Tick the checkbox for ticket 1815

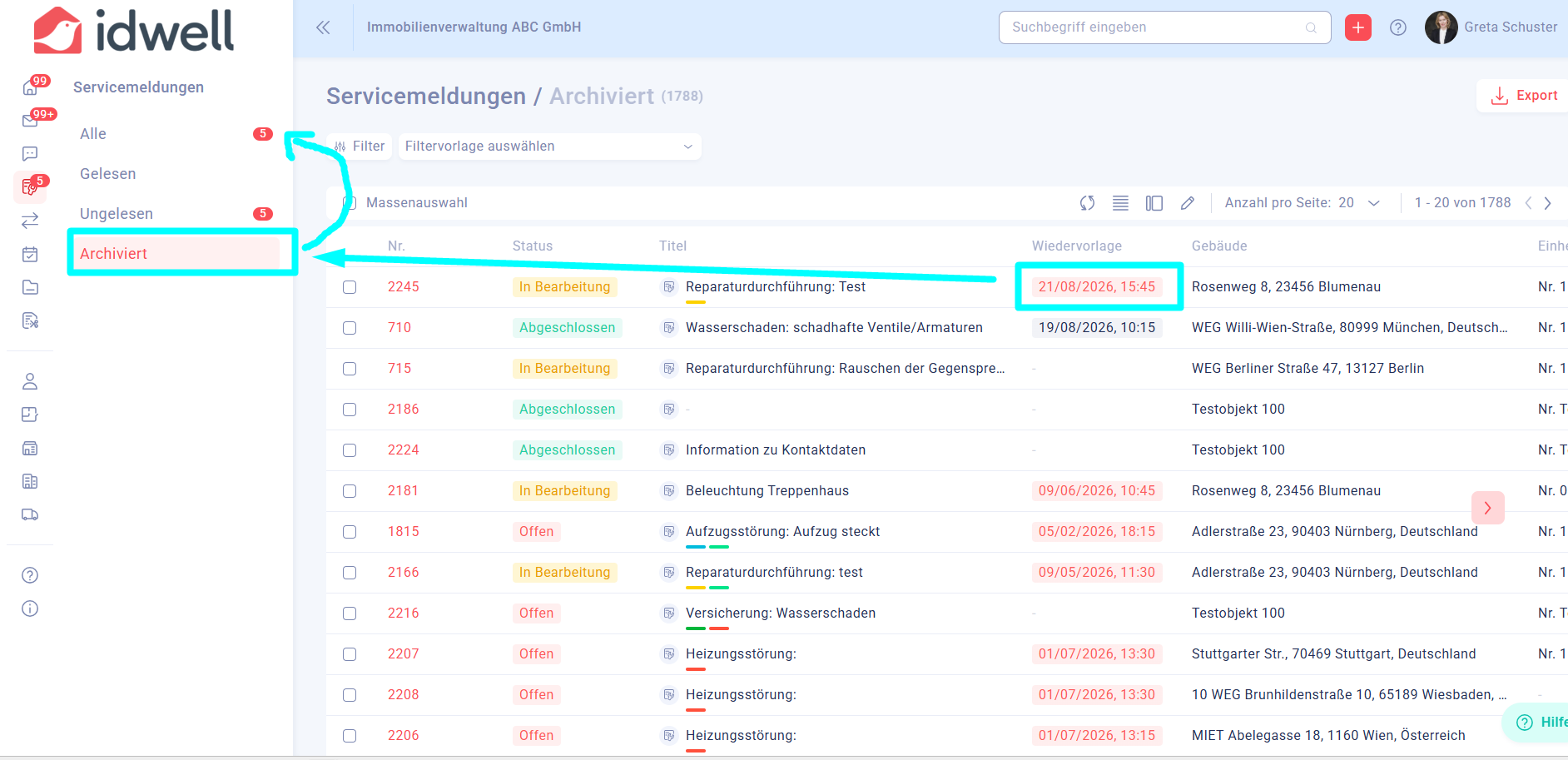pos(350,532)
